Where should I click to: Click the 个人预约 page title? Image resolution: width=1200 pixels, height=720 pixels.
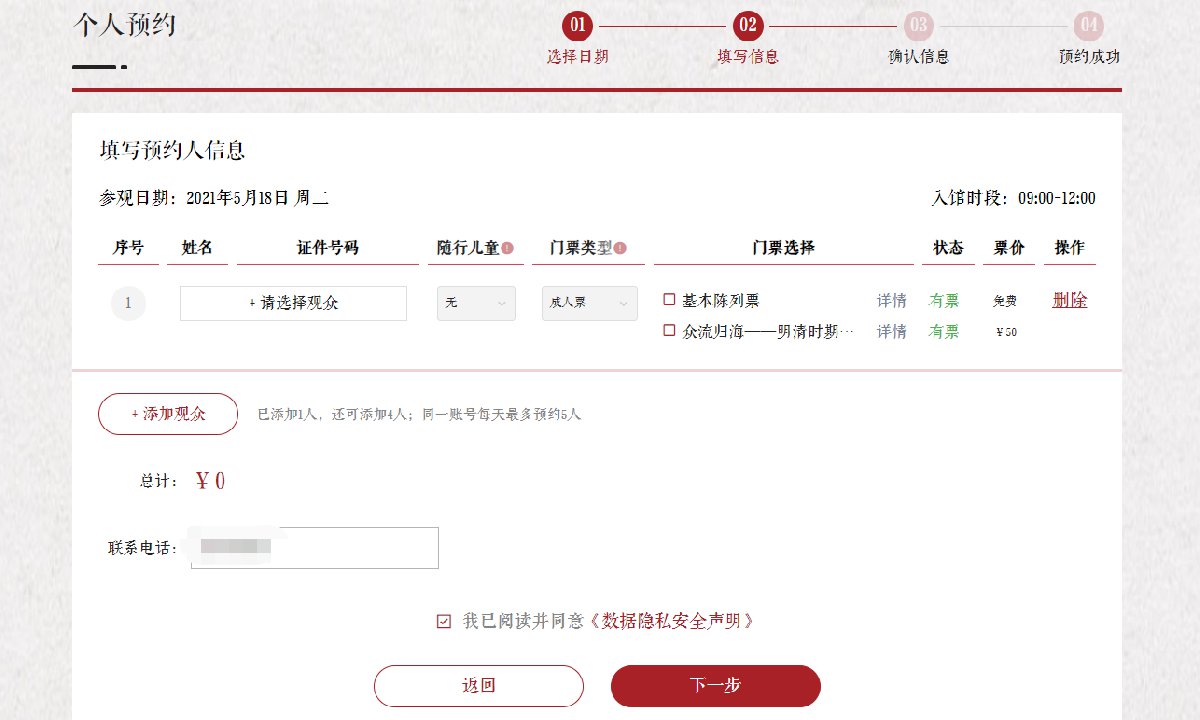pos(124,25)
